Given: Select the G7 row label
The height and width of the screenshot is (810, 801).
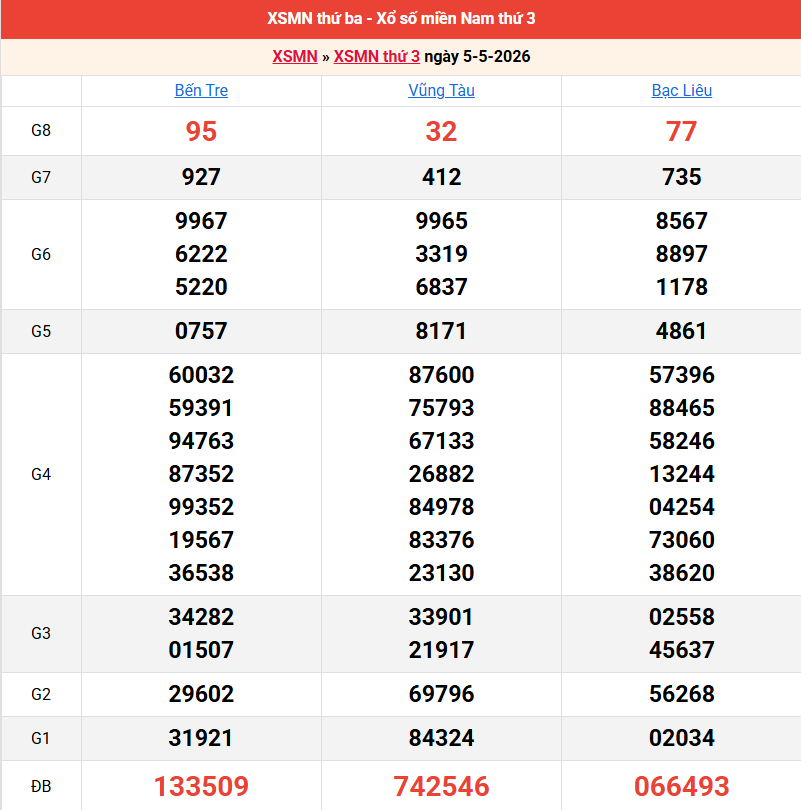Looking at the screenshot, I should (41, 177).
